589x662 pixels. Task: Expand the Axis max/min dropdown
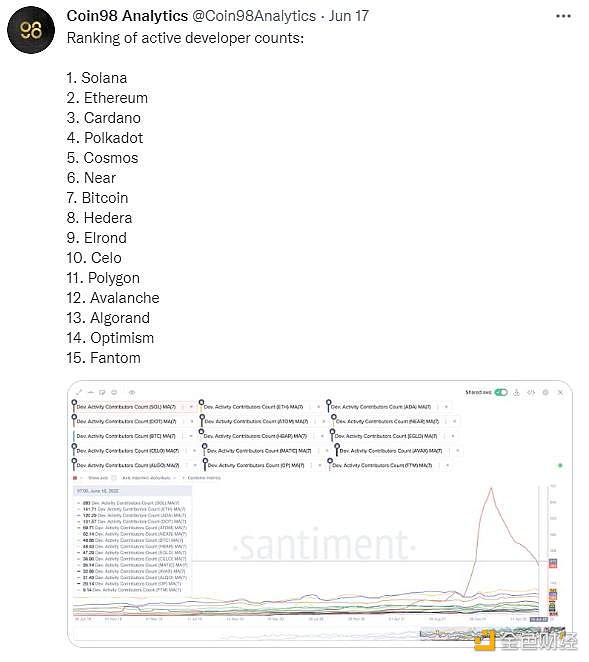click(149, 478)
